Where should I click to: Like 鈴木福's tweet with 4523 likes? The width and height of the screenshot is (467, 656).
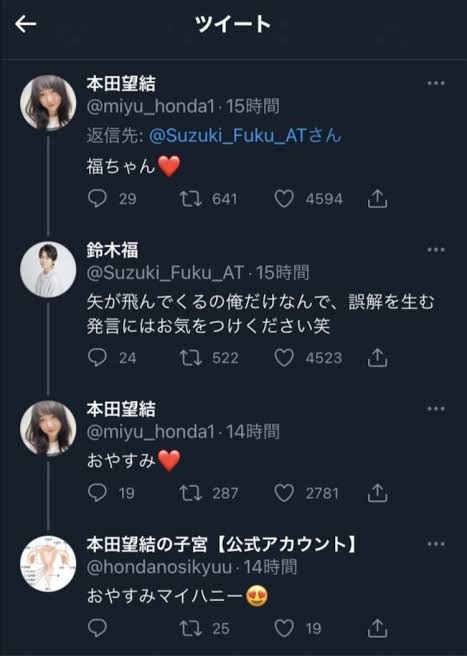tap(284, 358)
